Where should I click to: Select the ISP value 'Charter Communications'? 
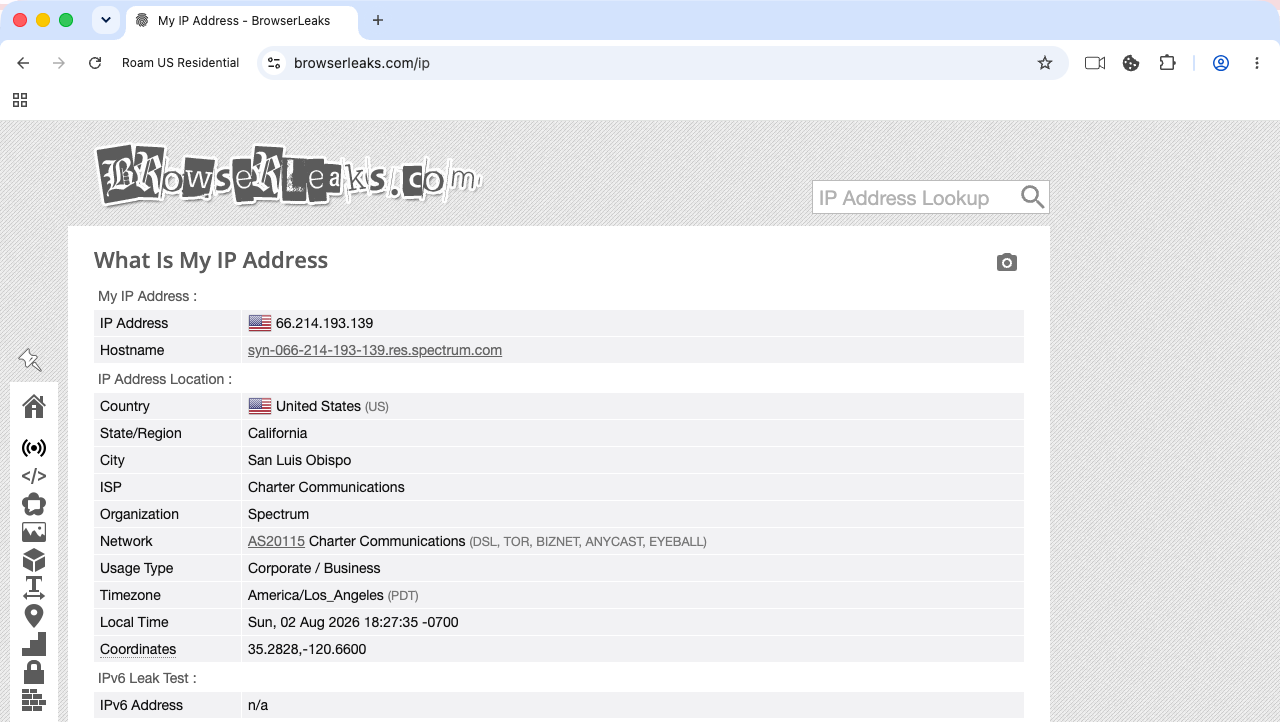coord(326,487)
